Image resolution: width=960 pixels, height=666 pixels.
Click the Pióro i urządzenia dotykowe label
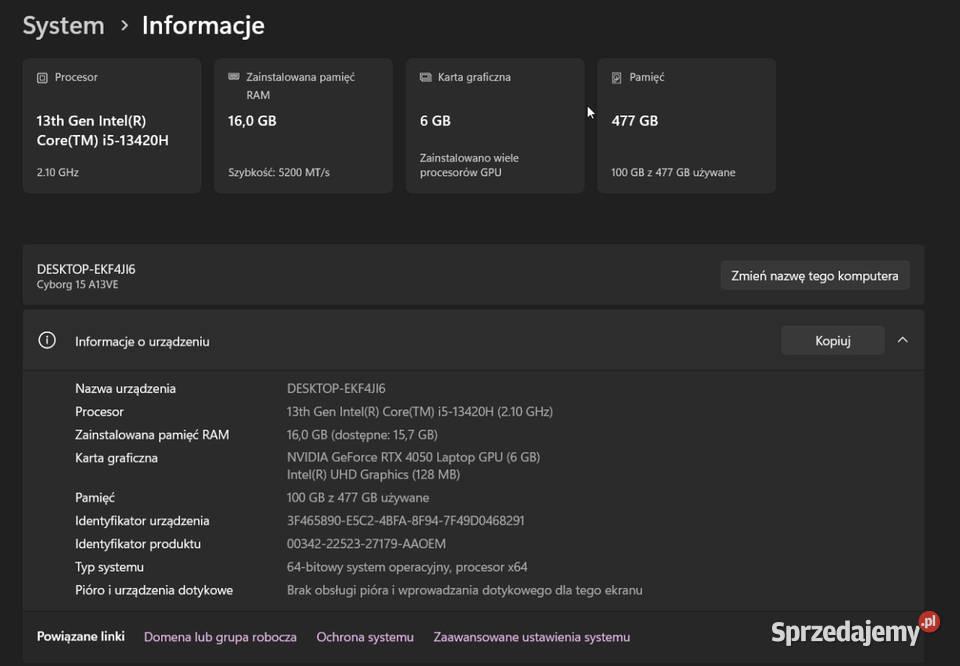tap(154, 590)
